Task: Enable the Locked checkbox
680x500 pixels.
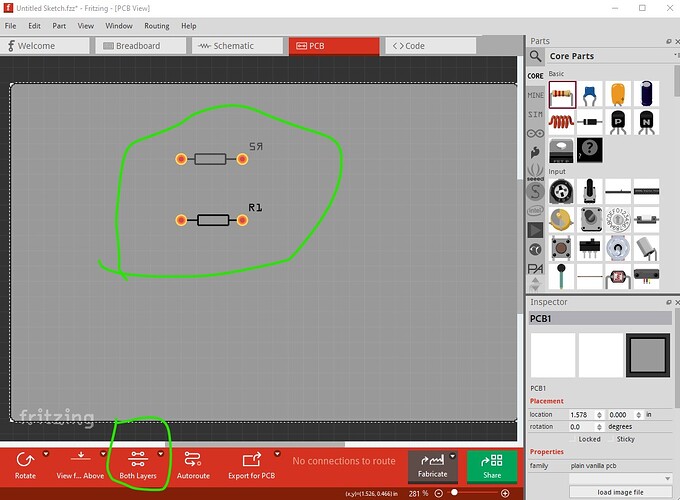Action: coord(573,439)
